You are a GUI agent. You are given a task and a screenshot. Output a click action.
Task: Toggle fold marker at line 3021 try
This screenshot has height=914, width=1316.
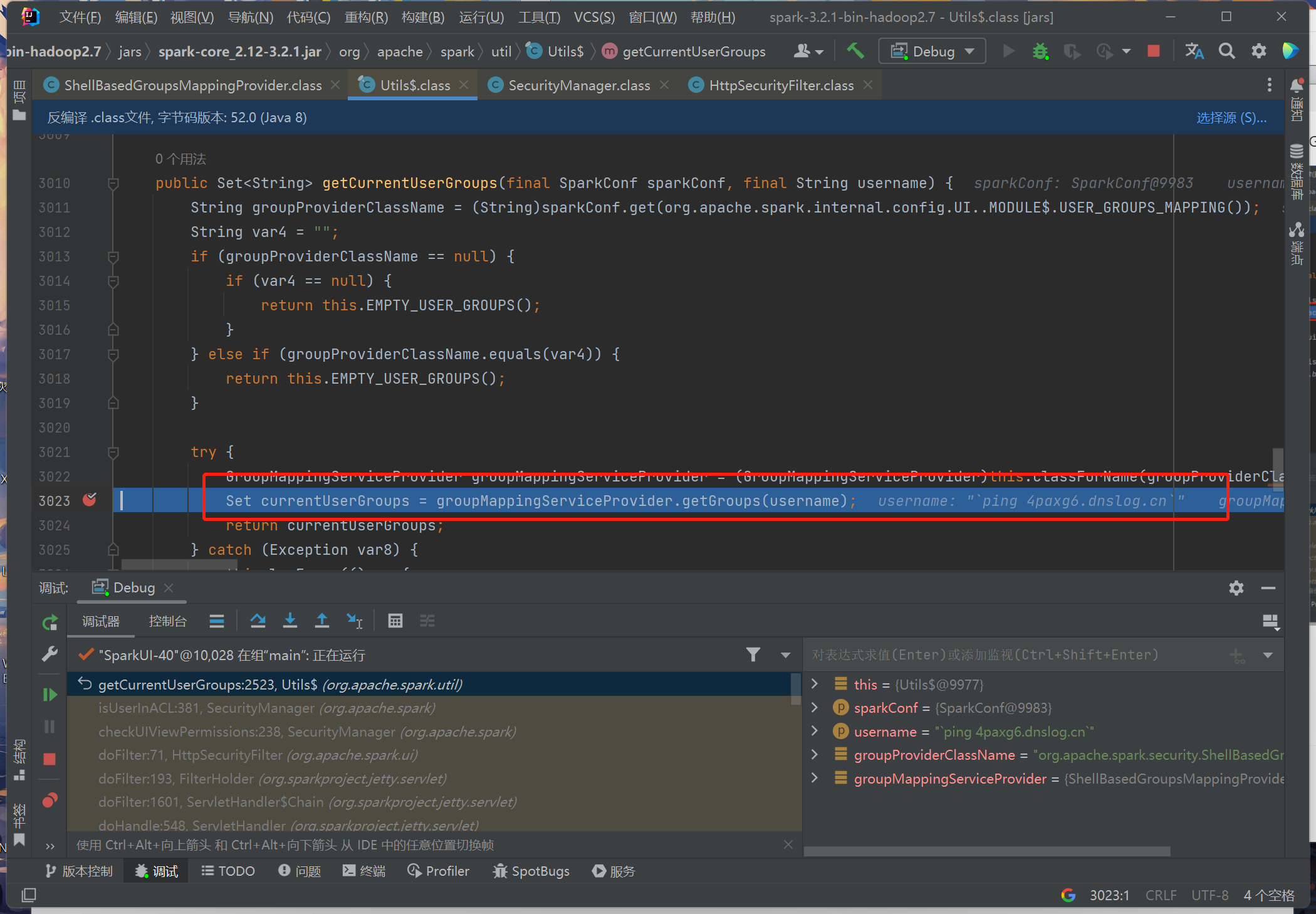(x=113, y=452)
